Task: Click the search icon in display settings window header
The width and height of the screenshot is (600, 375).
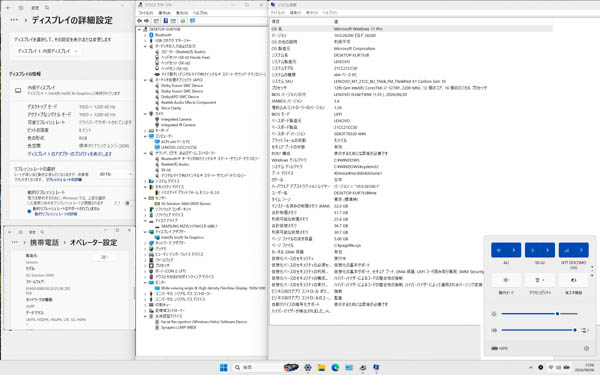Action: [x=47, y=8]
